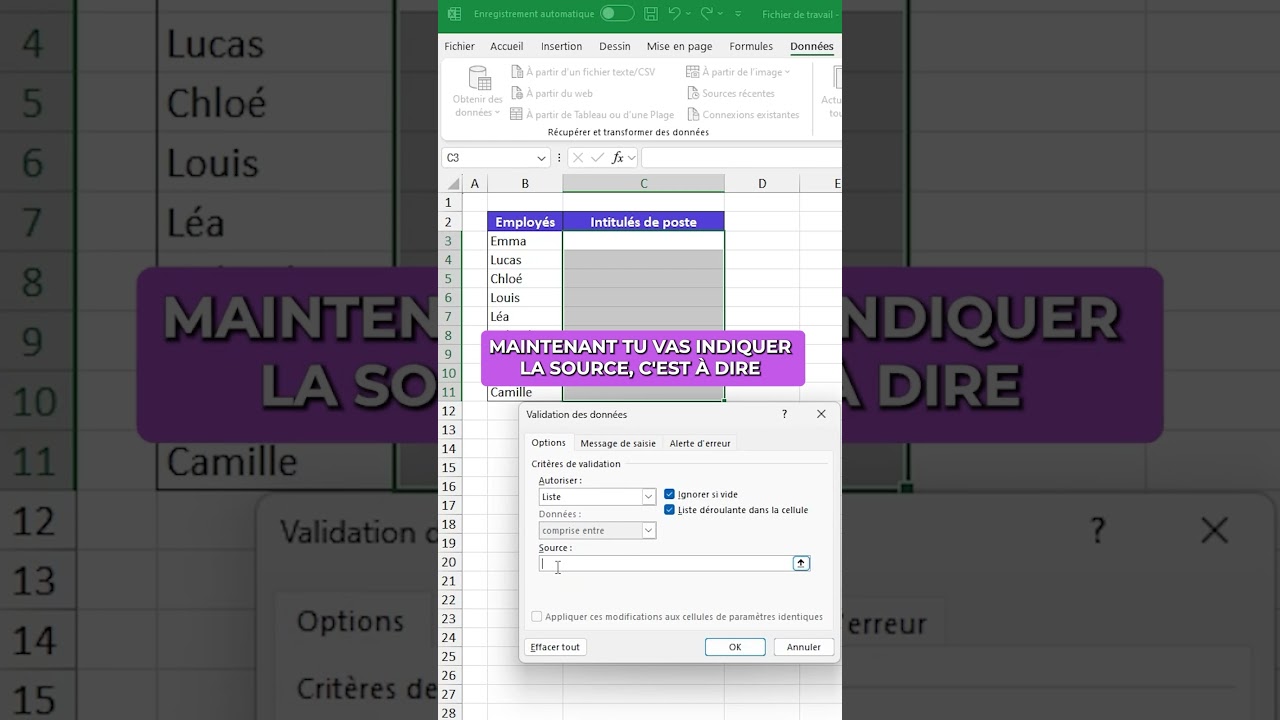Select the cell containing Chloé

(x=525, y=279)
